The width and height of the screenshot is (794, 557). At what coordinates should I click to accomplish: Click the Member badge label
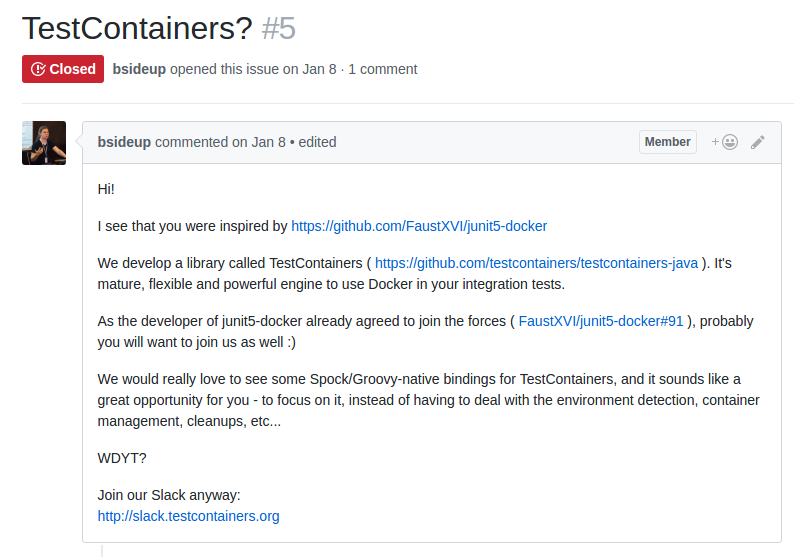point(667,142)
